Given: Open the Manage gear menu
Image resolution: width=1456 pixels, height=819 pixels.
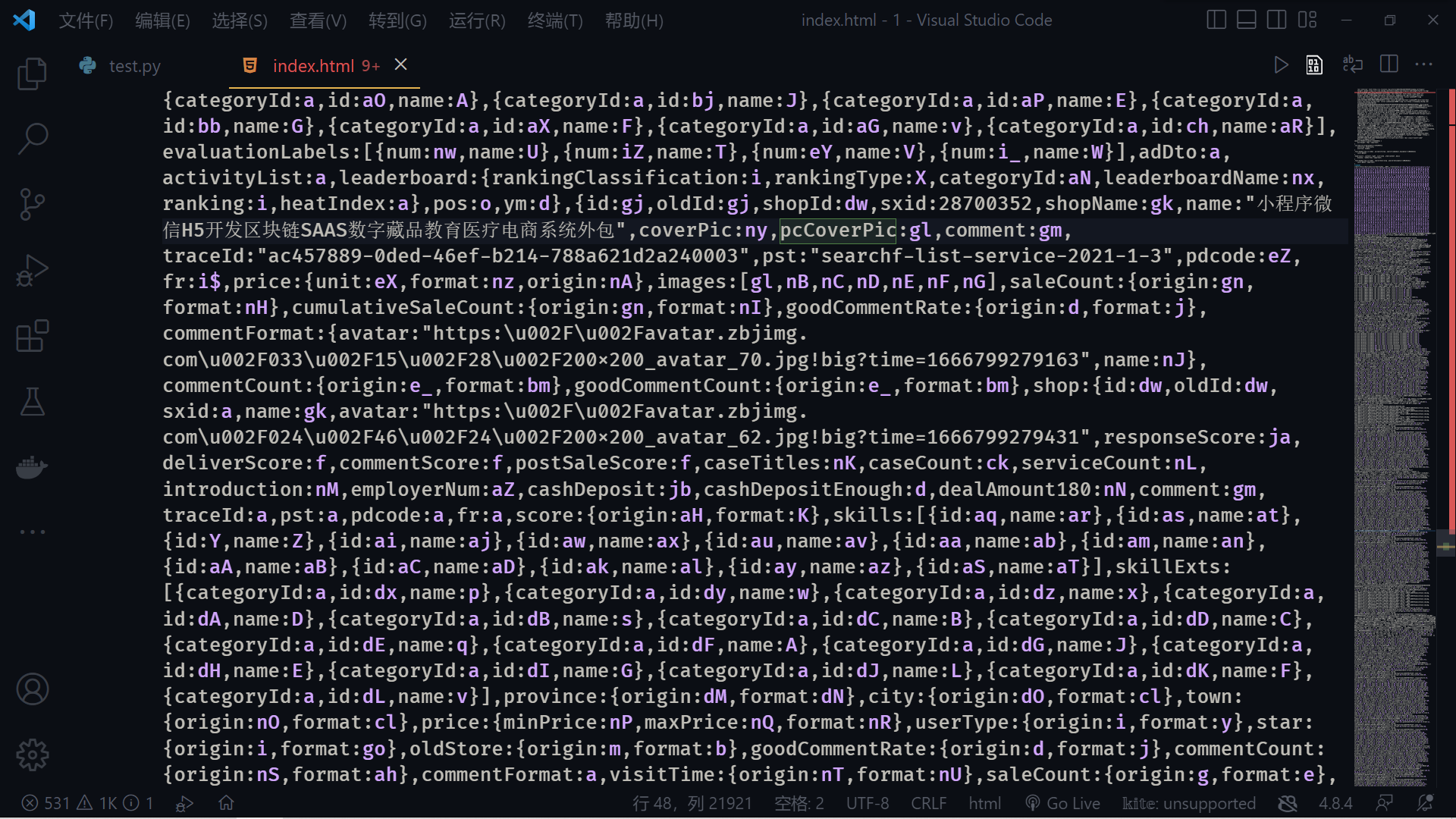Looking at the screenshot, I should 32,755.
